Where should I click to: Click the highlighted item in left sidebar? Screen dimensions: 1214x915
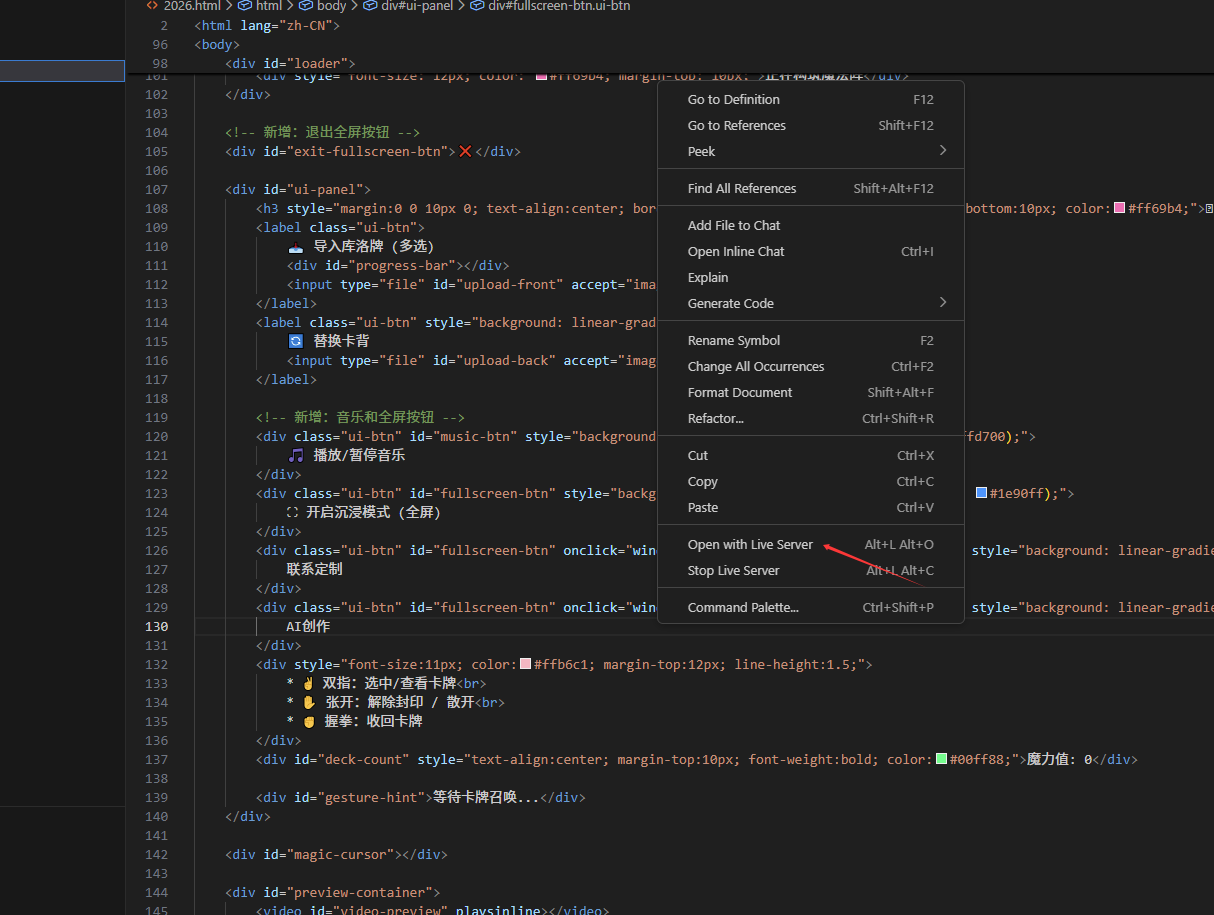click(62, 71)
